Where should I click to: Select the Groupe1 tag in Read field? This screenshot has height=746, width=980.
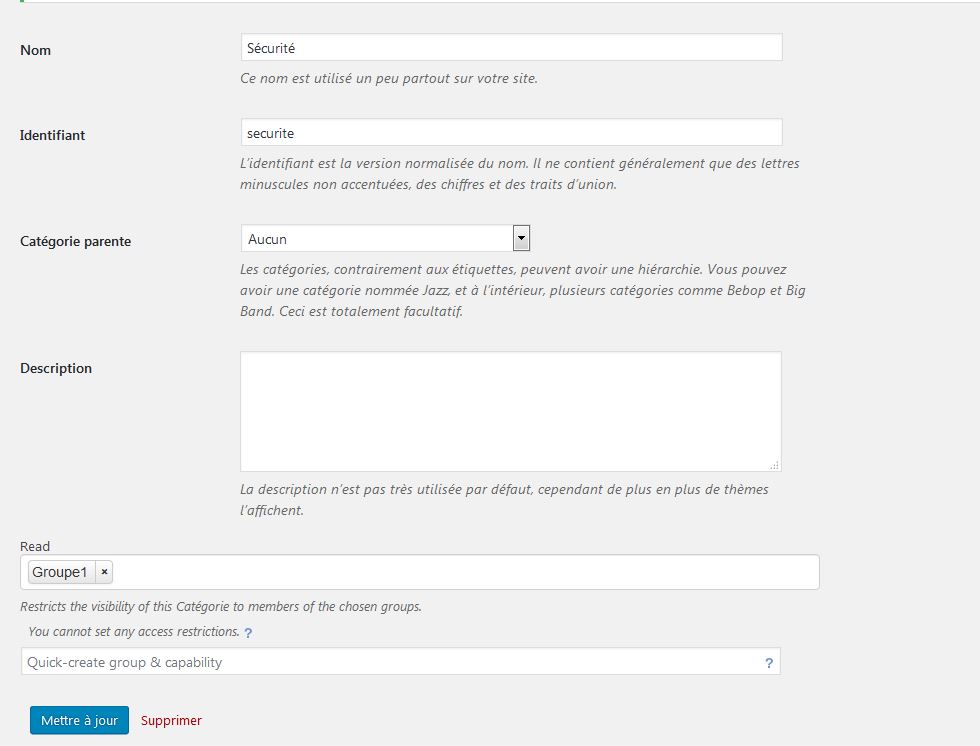point(60,572)
